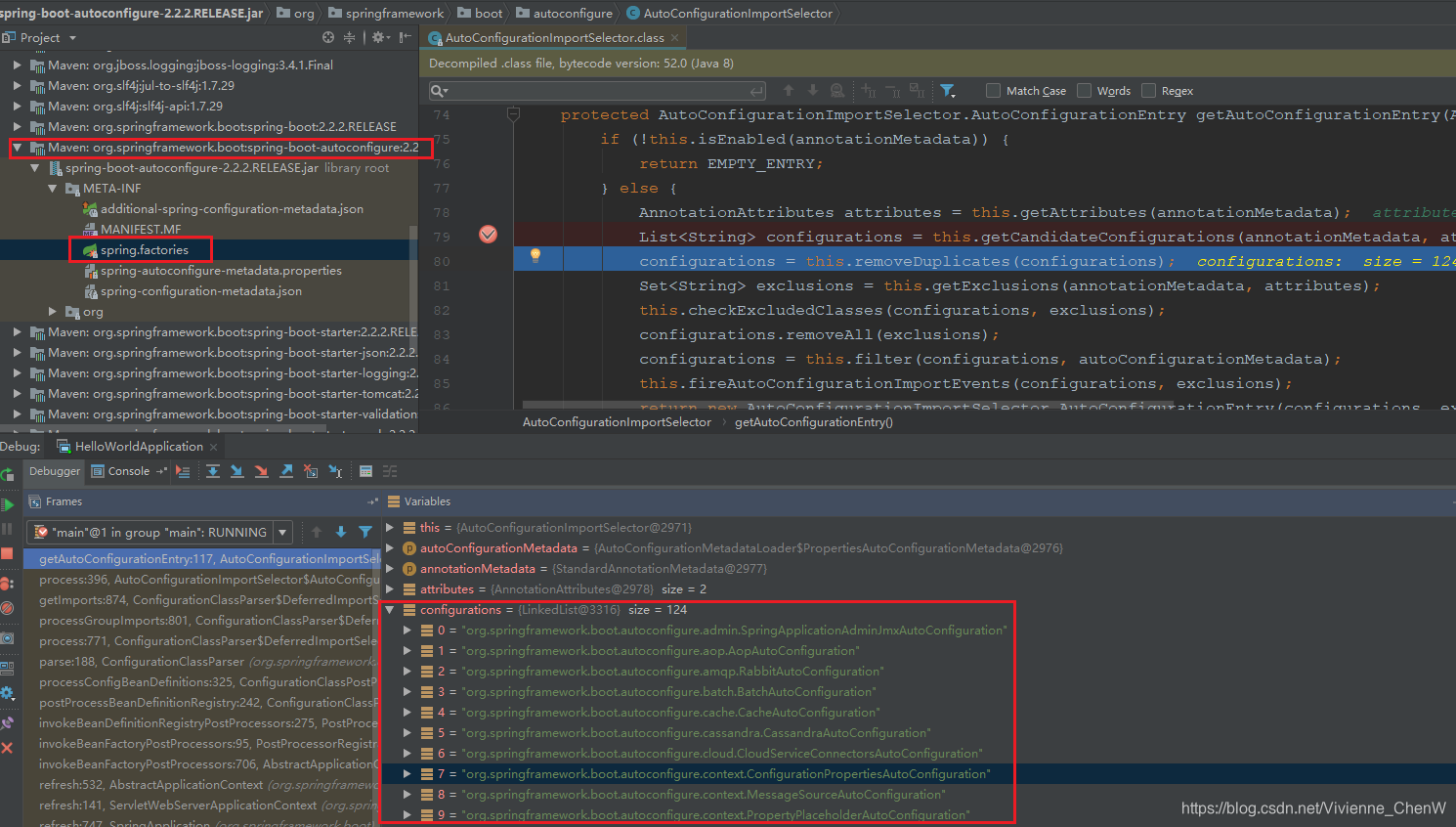Viewport: 1456px width, 827px height.
Task: Open Project panel gear settings
Action: 380,37
